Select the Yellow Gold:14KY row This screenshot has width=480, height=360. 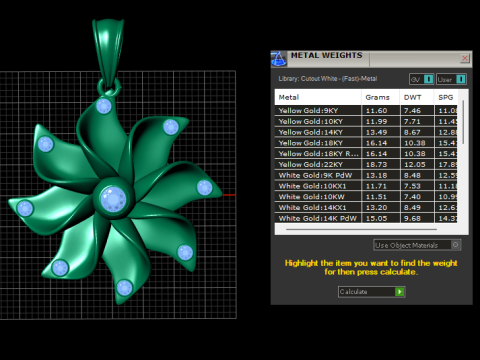point(366,132)
